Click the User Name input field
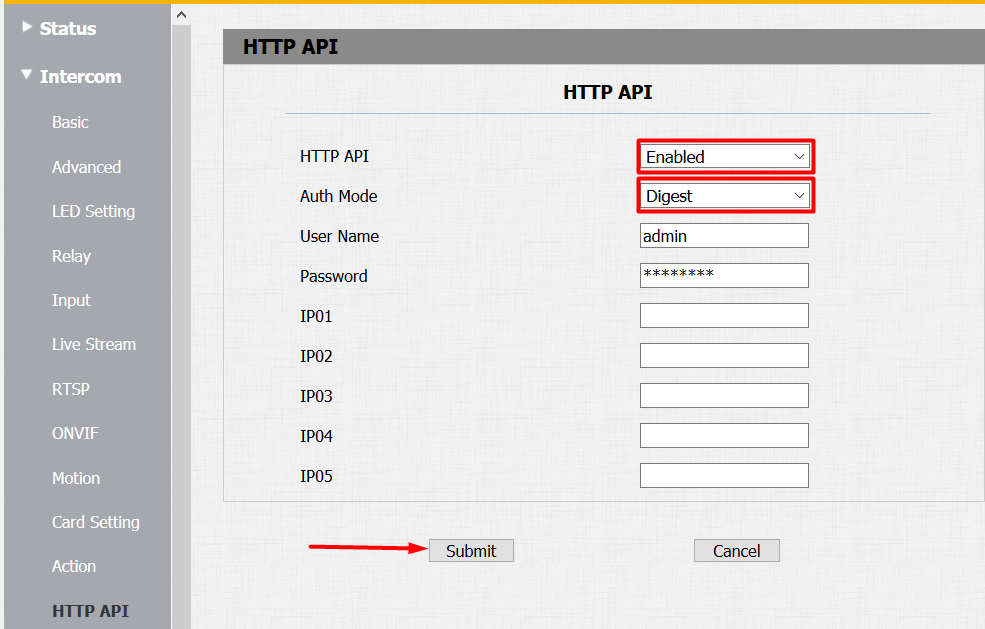985x629 pixels. (x=724, y=235)
